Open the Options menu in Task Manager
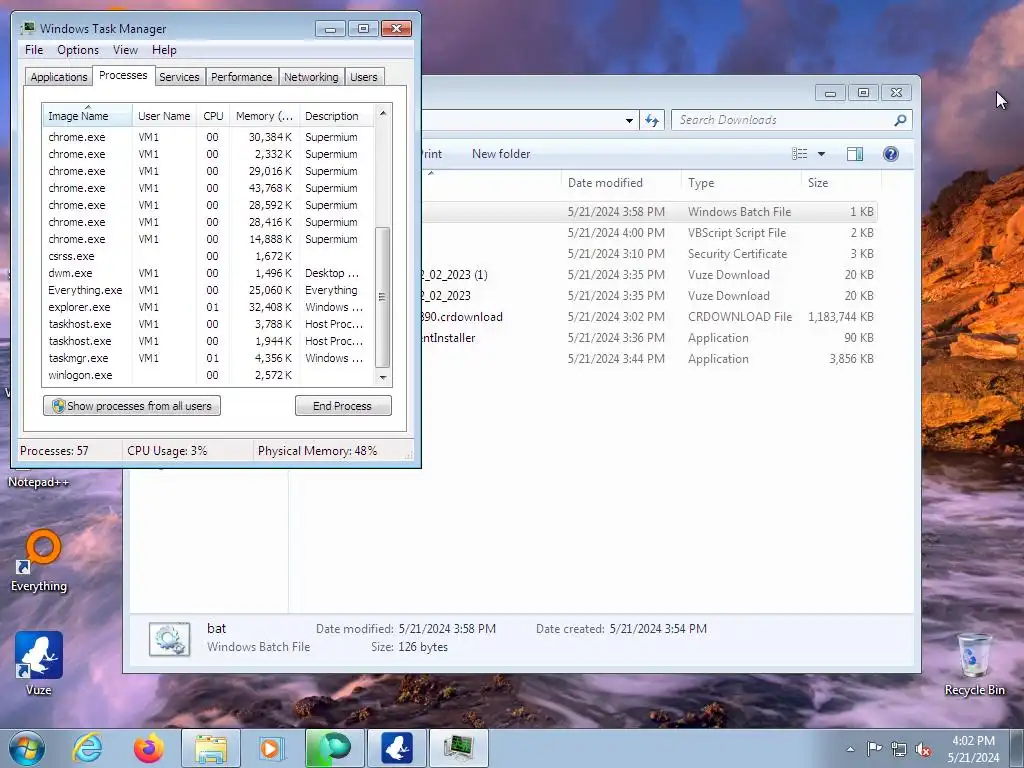Image resolution: width=1024 pixels, height=768 pixels. click(x=78, y=50)
